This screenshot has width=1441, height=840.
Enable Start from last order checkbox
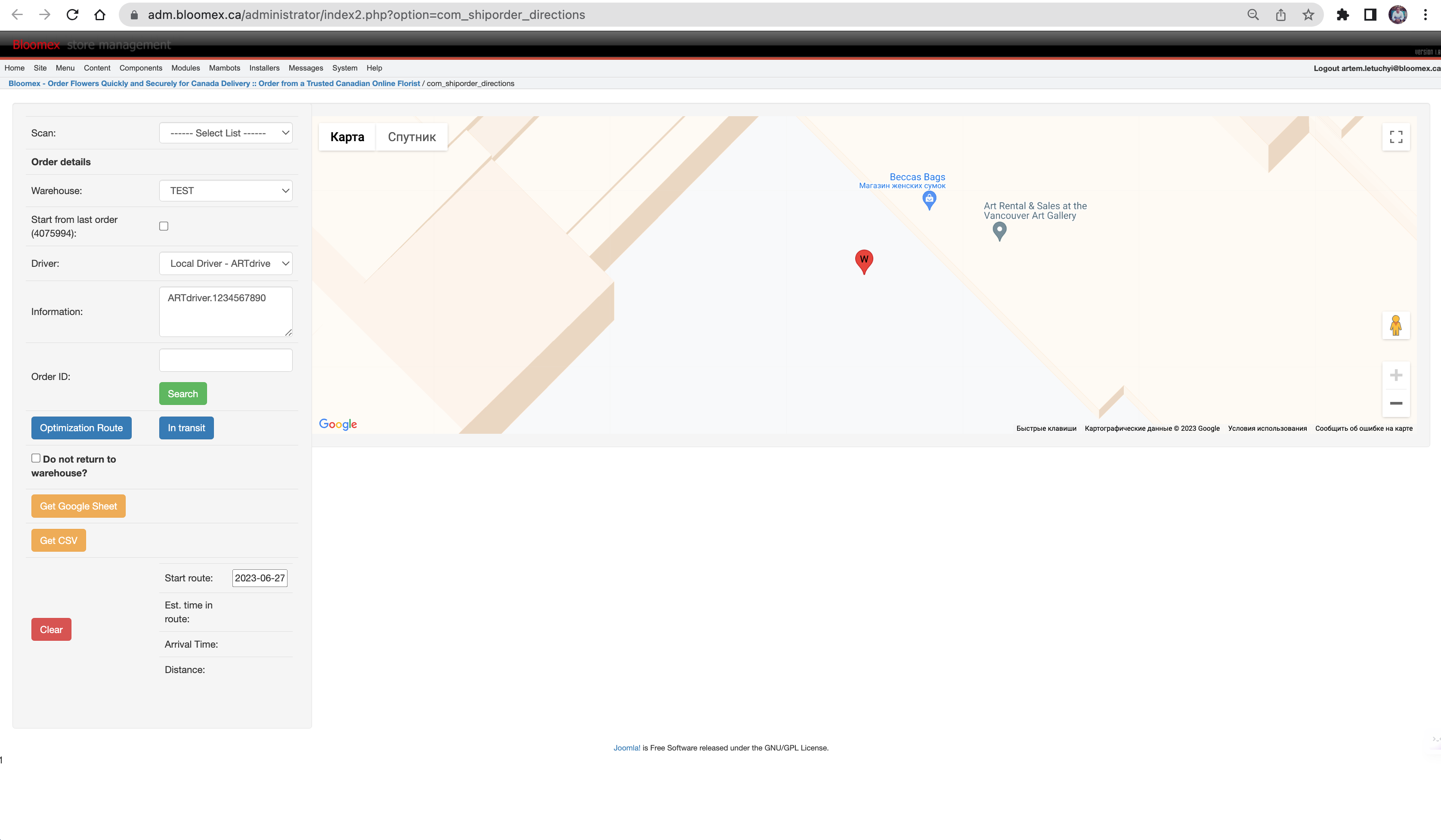click(164, 226)
